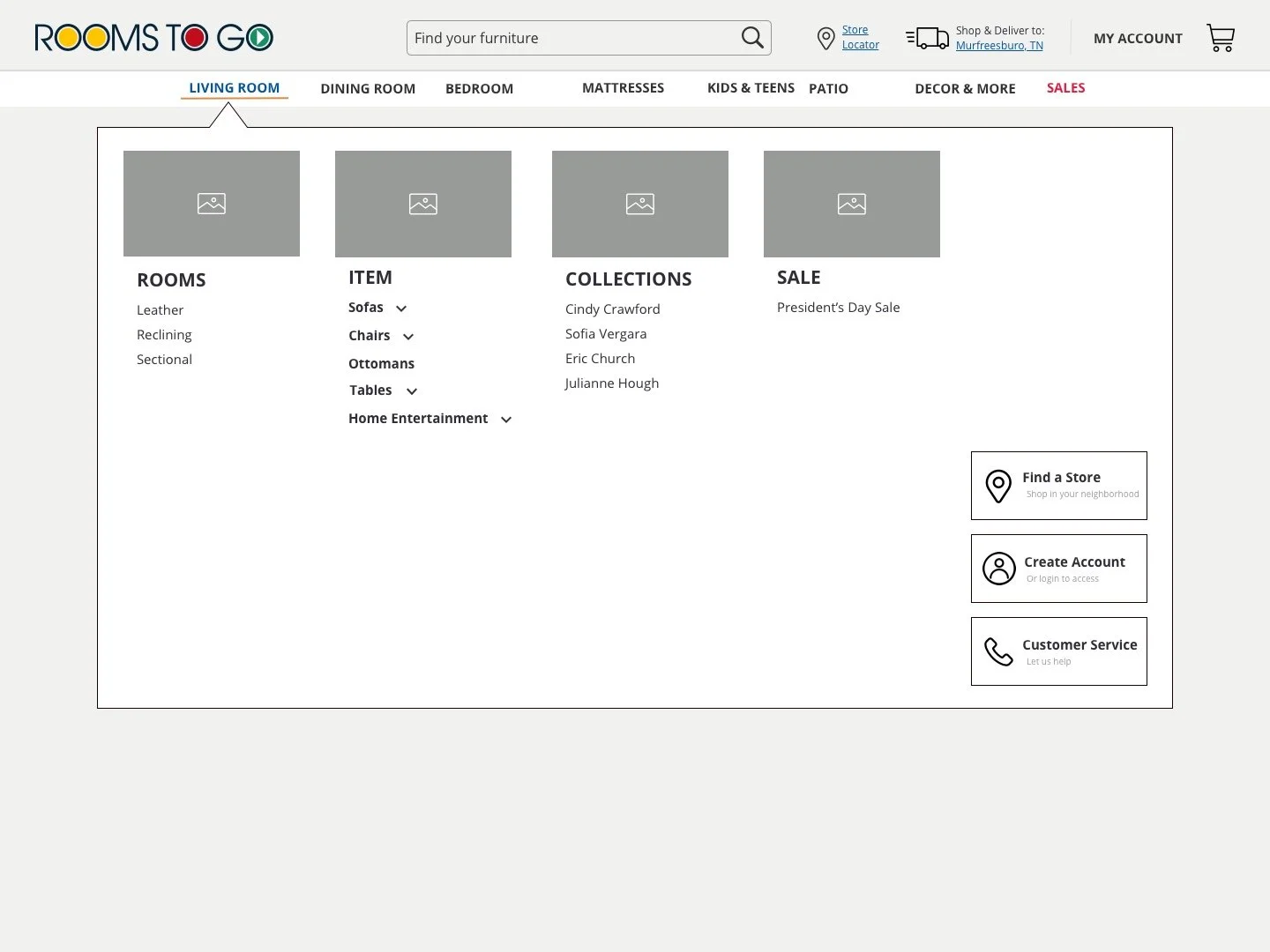Click the ROOMS heading
Viewport: 1270px width, 952px height.
171,280
